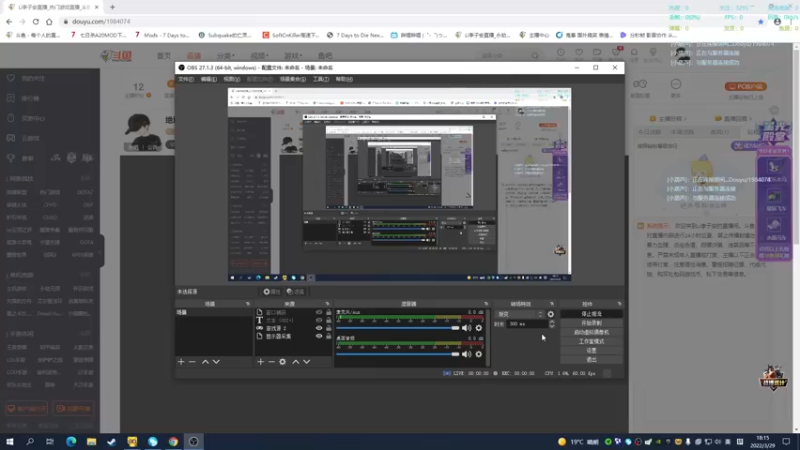Toggle visibility of the 文本 (GDI+) source

pyautogui.click(x=319, y=320)
